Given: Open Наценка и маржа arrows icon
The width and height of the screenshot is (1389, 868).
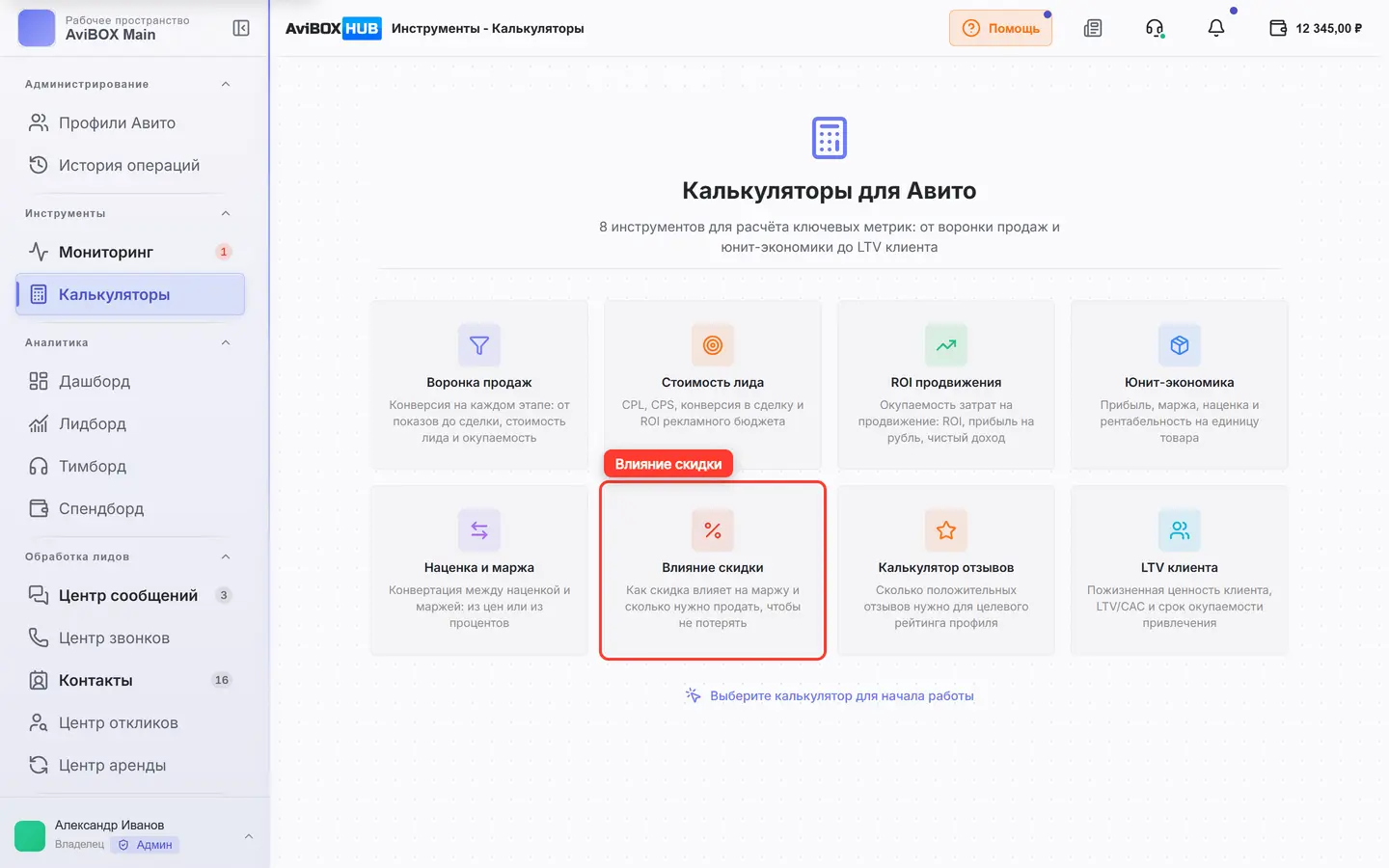Looking at the screenshot, I should 479,530.
